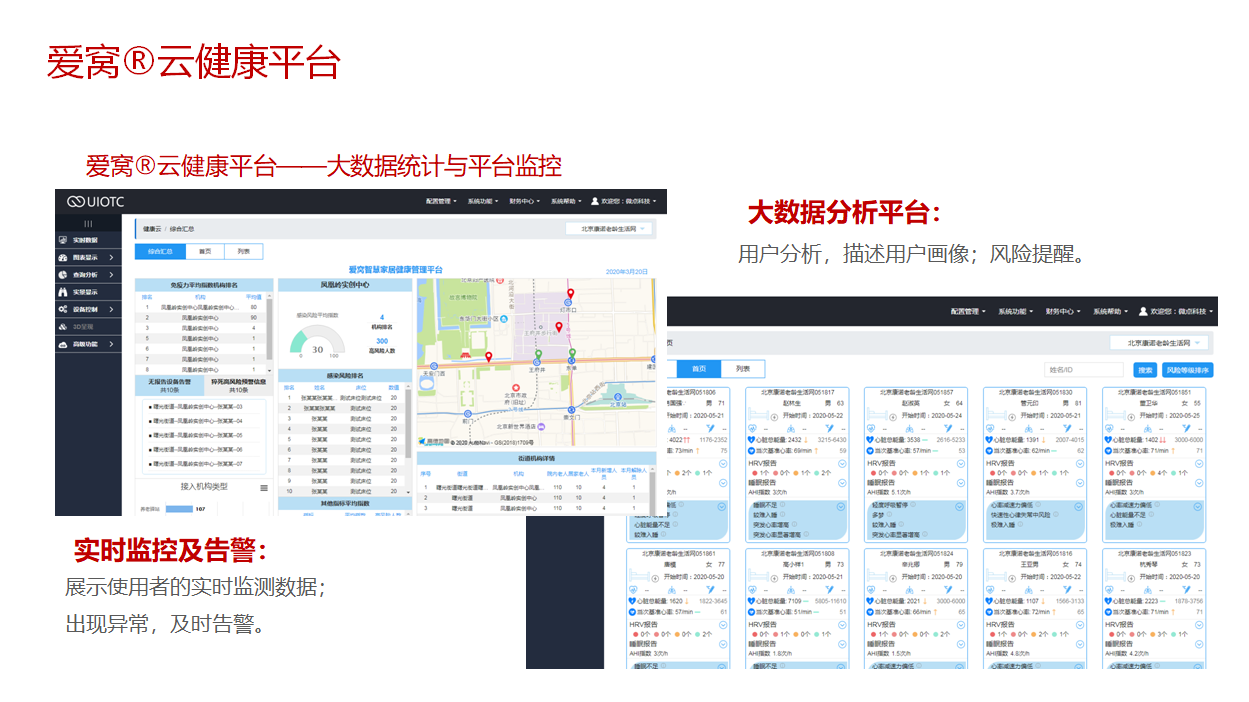The height and width of the screenshot is (702, 1249).
Task: Click the user avatar icon in right screenshot
Action: [x=1143, y=311]
